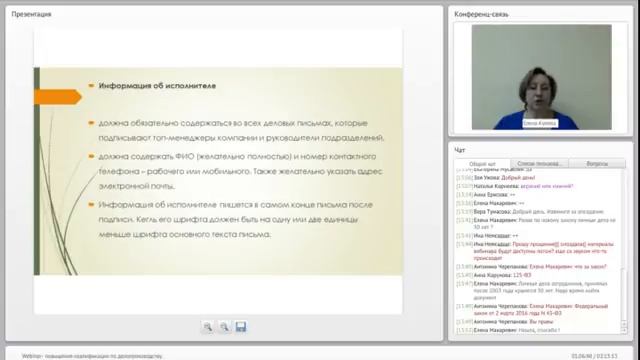
Task: Click message 'Анна Жарунова: 125-ФЗ'
Action: 494,275
